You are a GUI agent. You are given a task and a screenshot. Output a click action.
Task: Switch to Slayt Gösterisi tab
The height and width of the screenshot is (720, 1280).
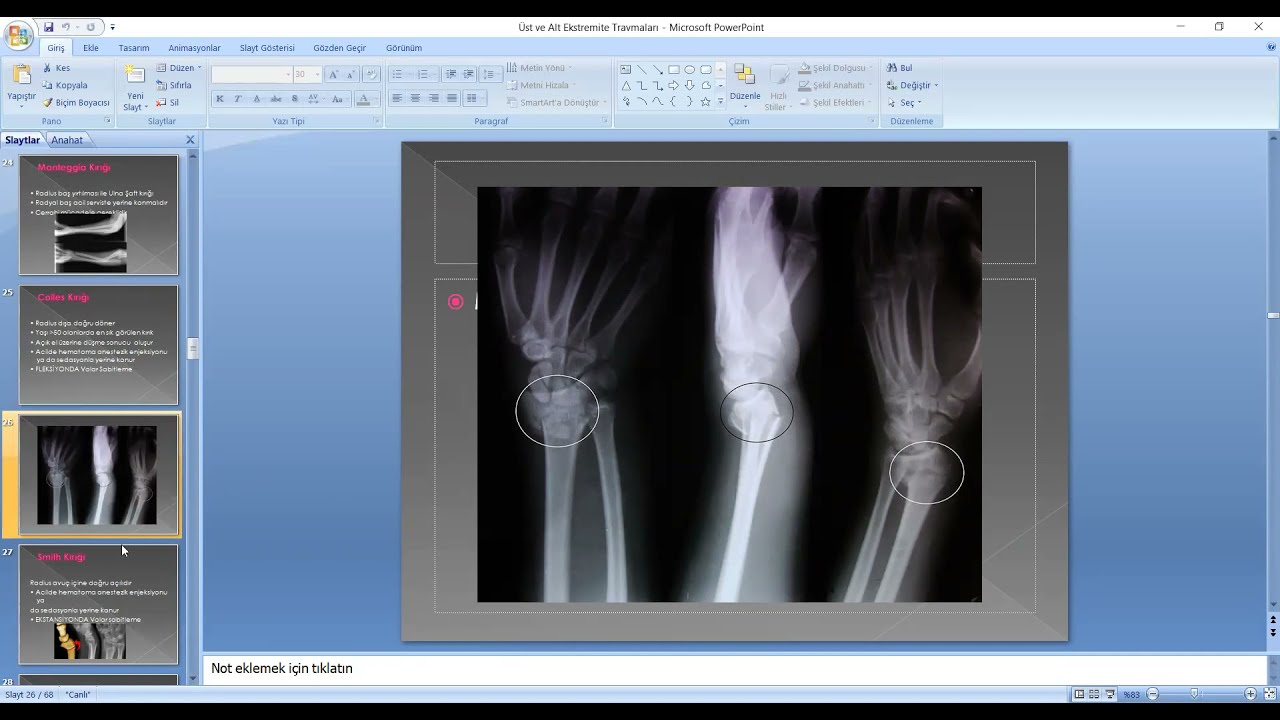pos(267,48)
